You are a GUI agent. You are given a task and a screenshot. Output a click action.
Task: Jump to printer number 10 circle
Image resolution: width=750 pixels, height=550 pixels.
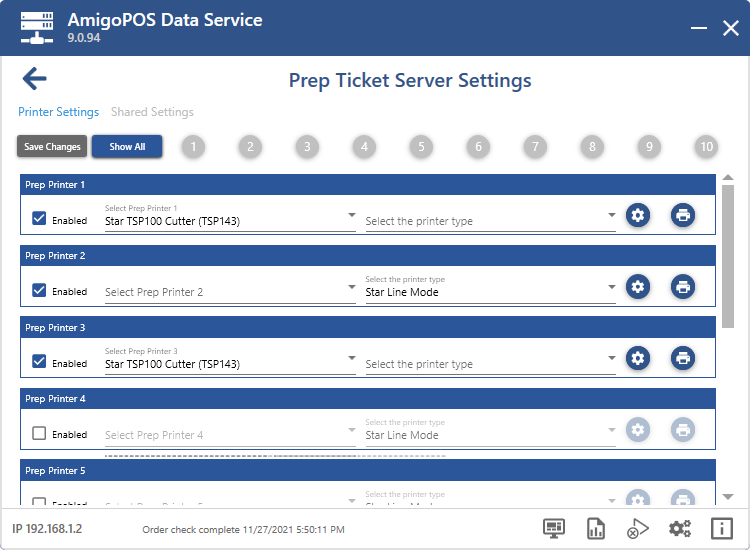point(706,146)
